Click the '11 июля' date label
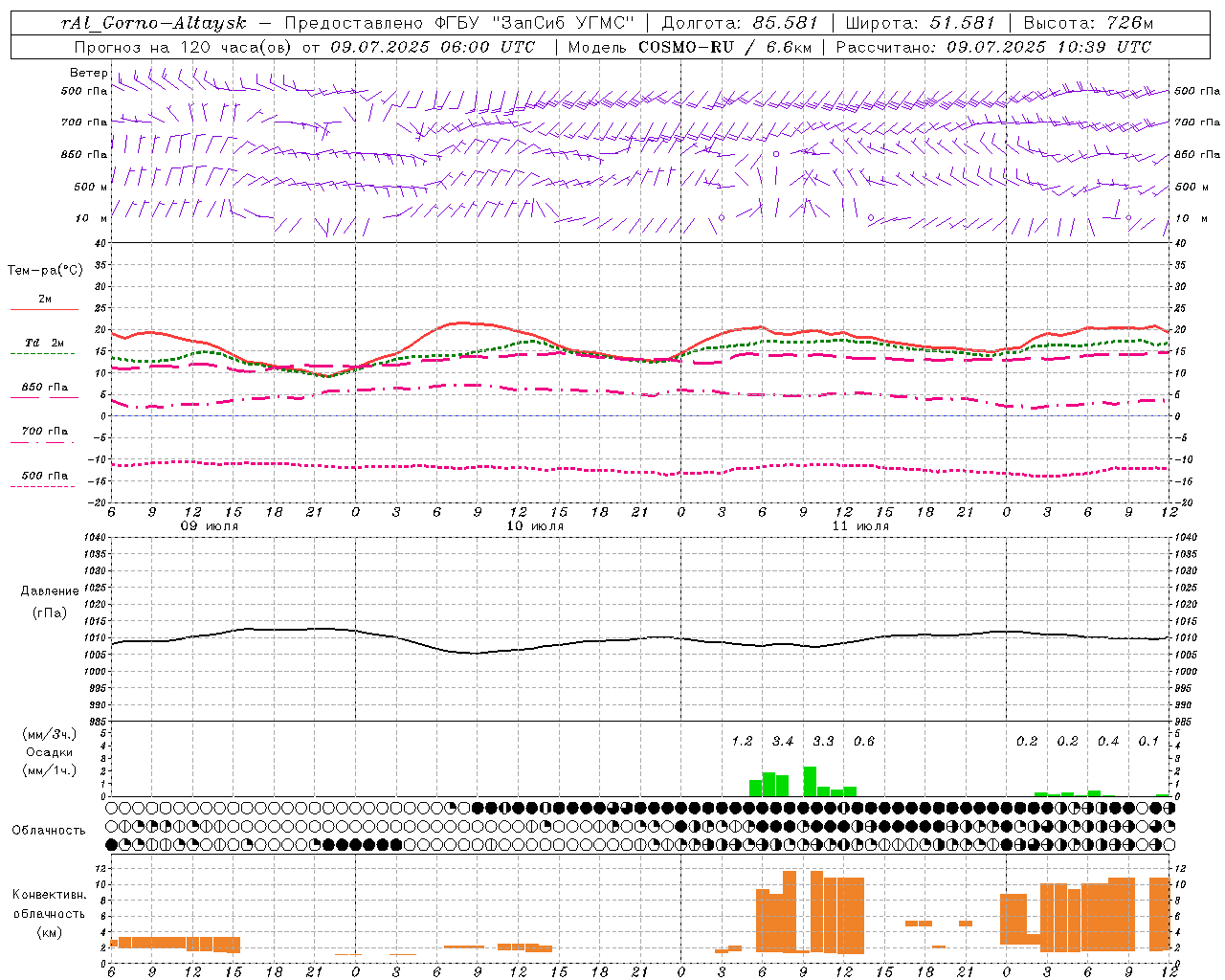The image size is (1225, 980). click(860, 526)
